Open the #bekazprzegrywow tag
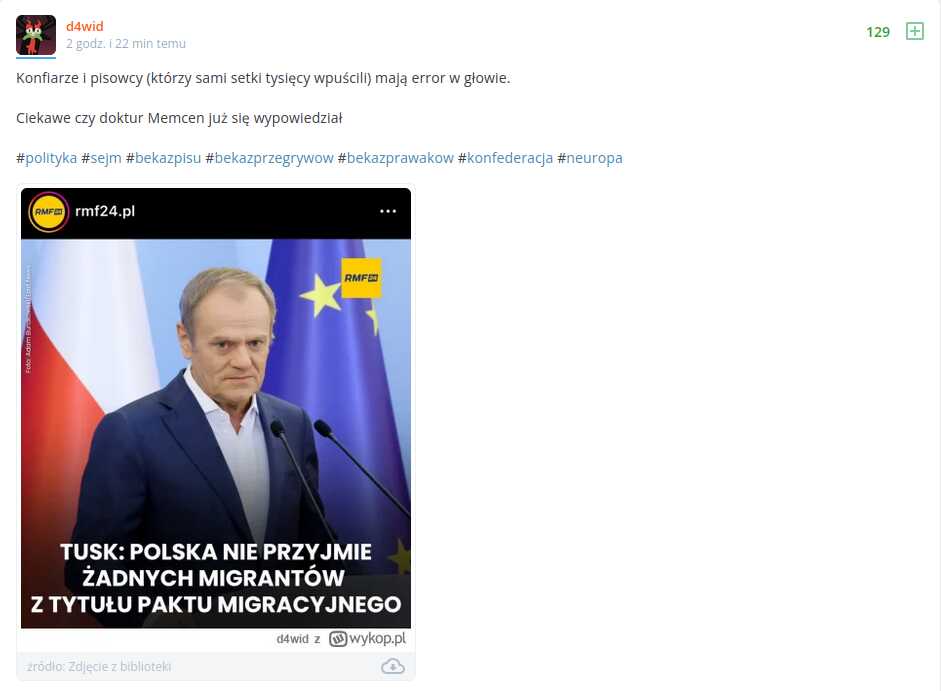Screen dimensions: 941x691 269,158
